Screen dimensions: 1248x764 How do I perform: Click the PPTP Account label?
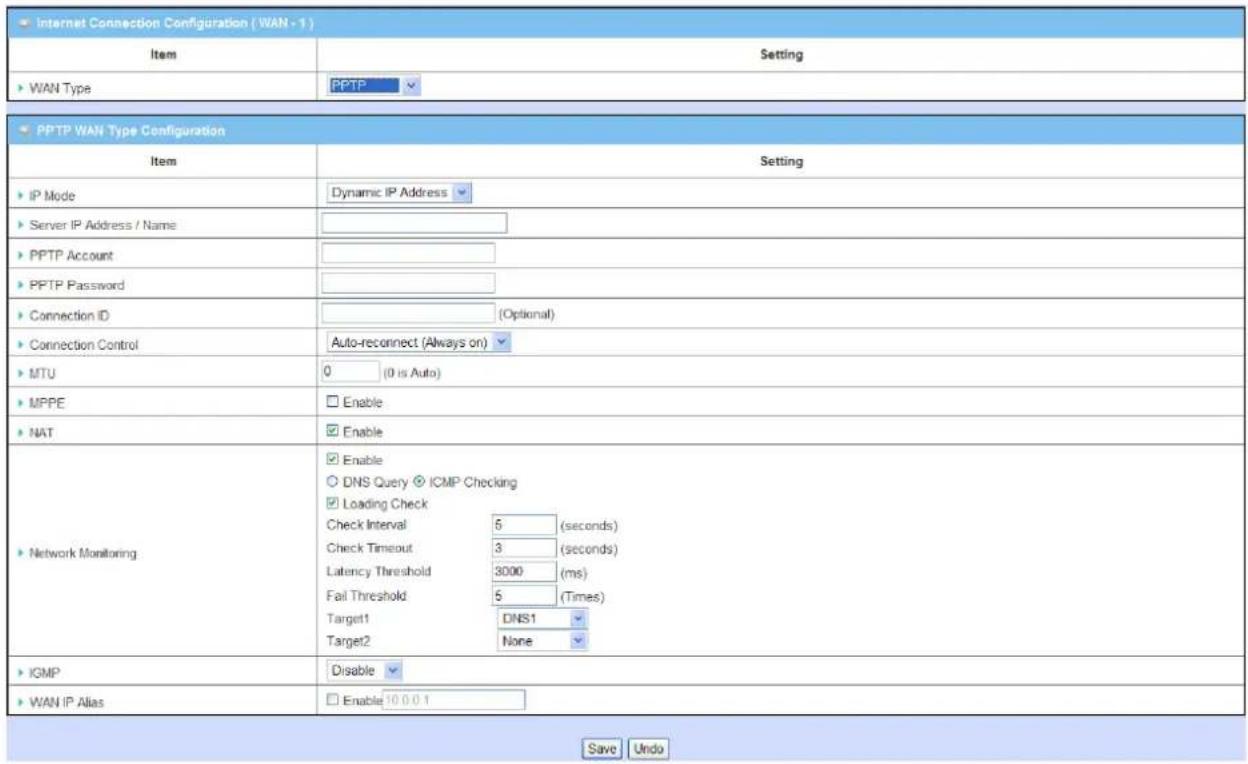point(72,256)
